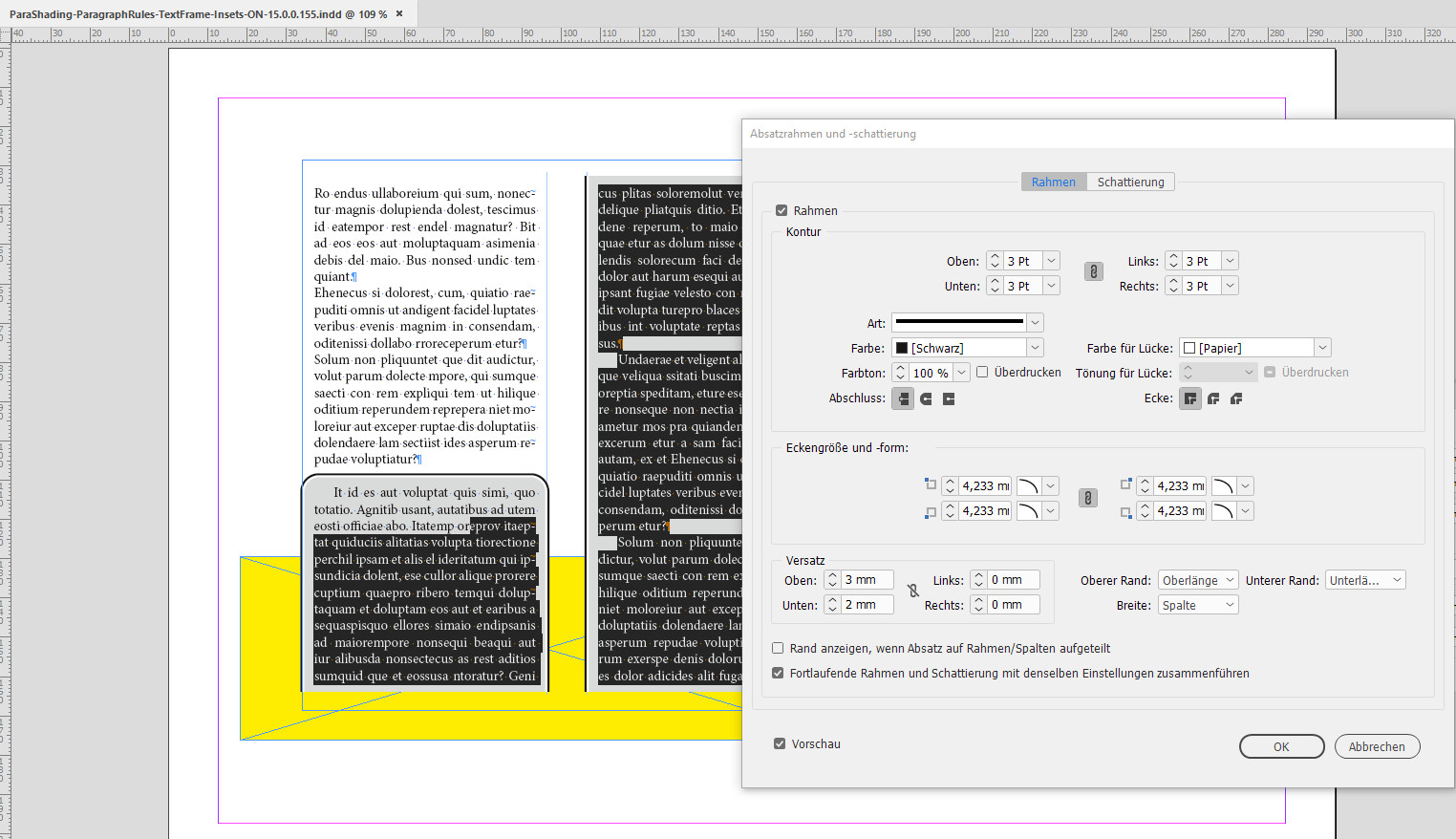Switch to the Schattierung tab

(1131, 181)
